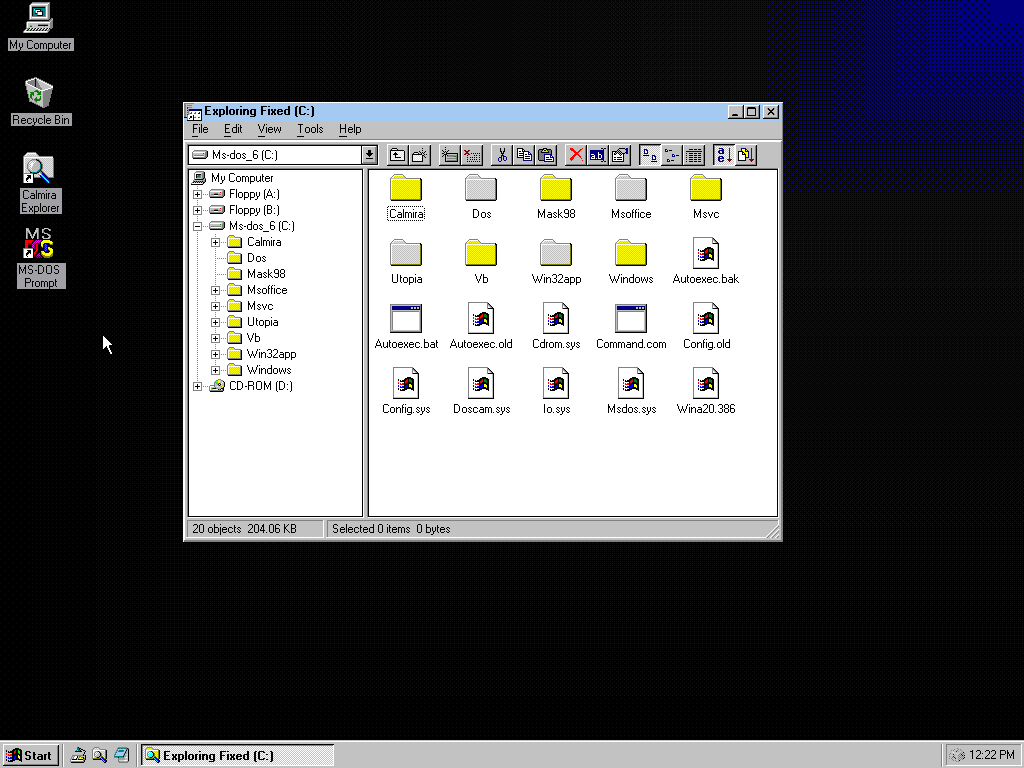Open the drive selector dropdown arrow
Viewport: 1024px width, 768px height.
pyautogui.click(x=369, y=155)
